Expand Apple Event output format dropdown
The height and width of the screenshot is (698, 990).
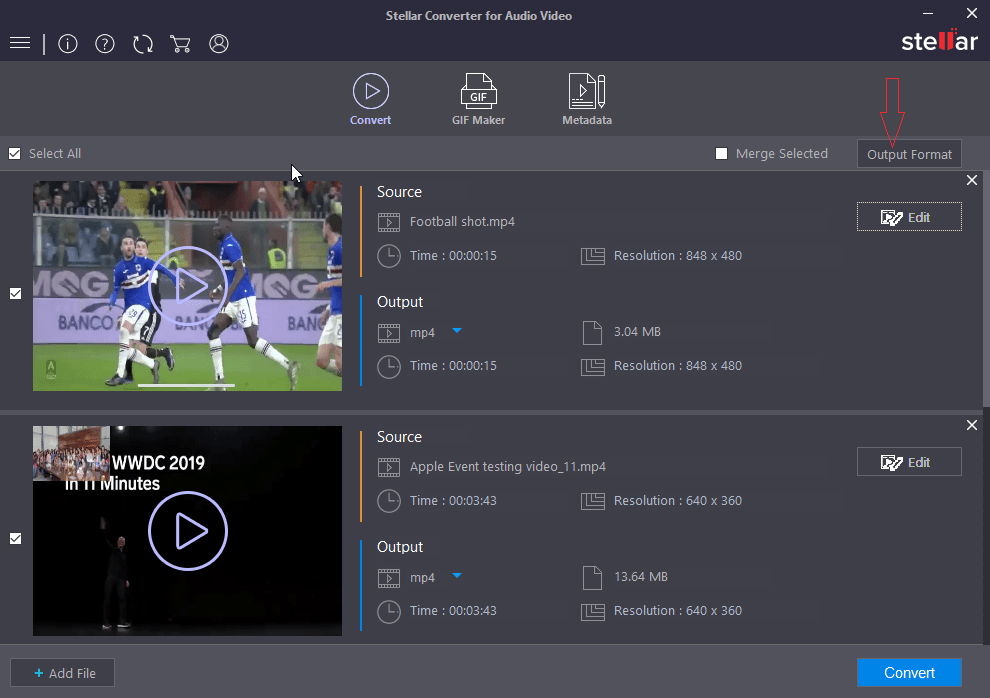[x=457, y=576]
